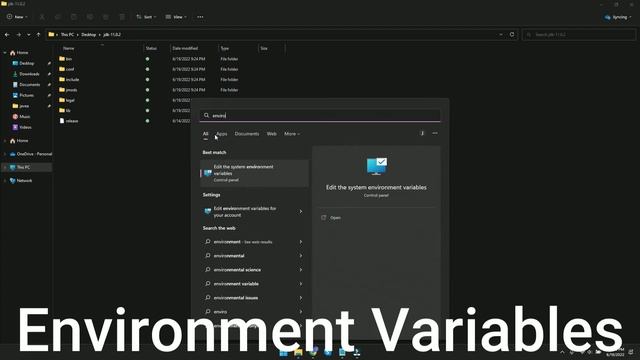Image resolution: width=640 pixels, height=360 pixels.
Task: Go back with the File Explorer back arrow
Action: 7,35
